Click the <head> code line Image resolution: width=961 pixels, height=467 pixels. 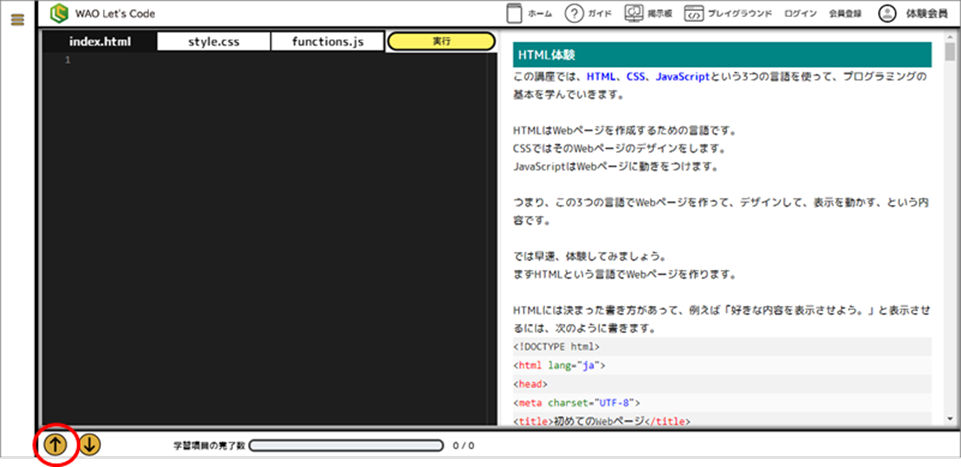(x=722, y=384)
